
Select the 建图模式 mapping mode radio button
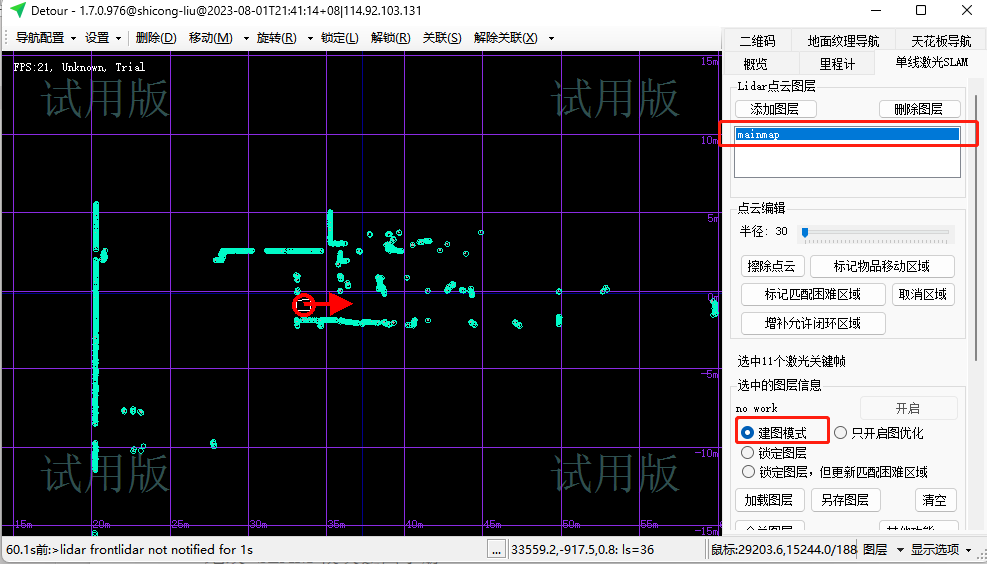748,433
